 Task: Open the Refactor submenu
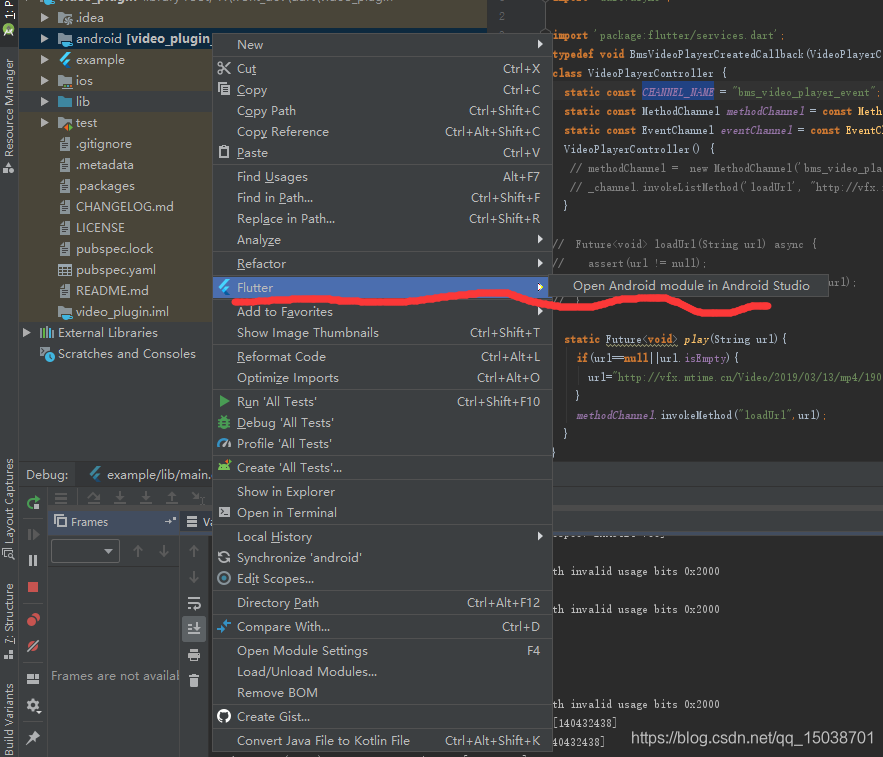click(x=382, y=264)
